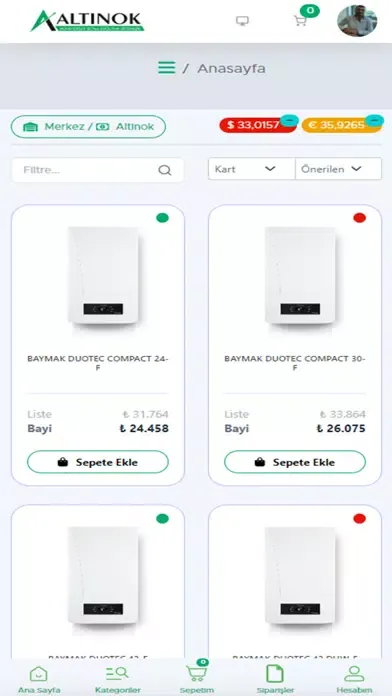
Task: Open Hesabım in bottom navigation
Action: pos(354,680)
